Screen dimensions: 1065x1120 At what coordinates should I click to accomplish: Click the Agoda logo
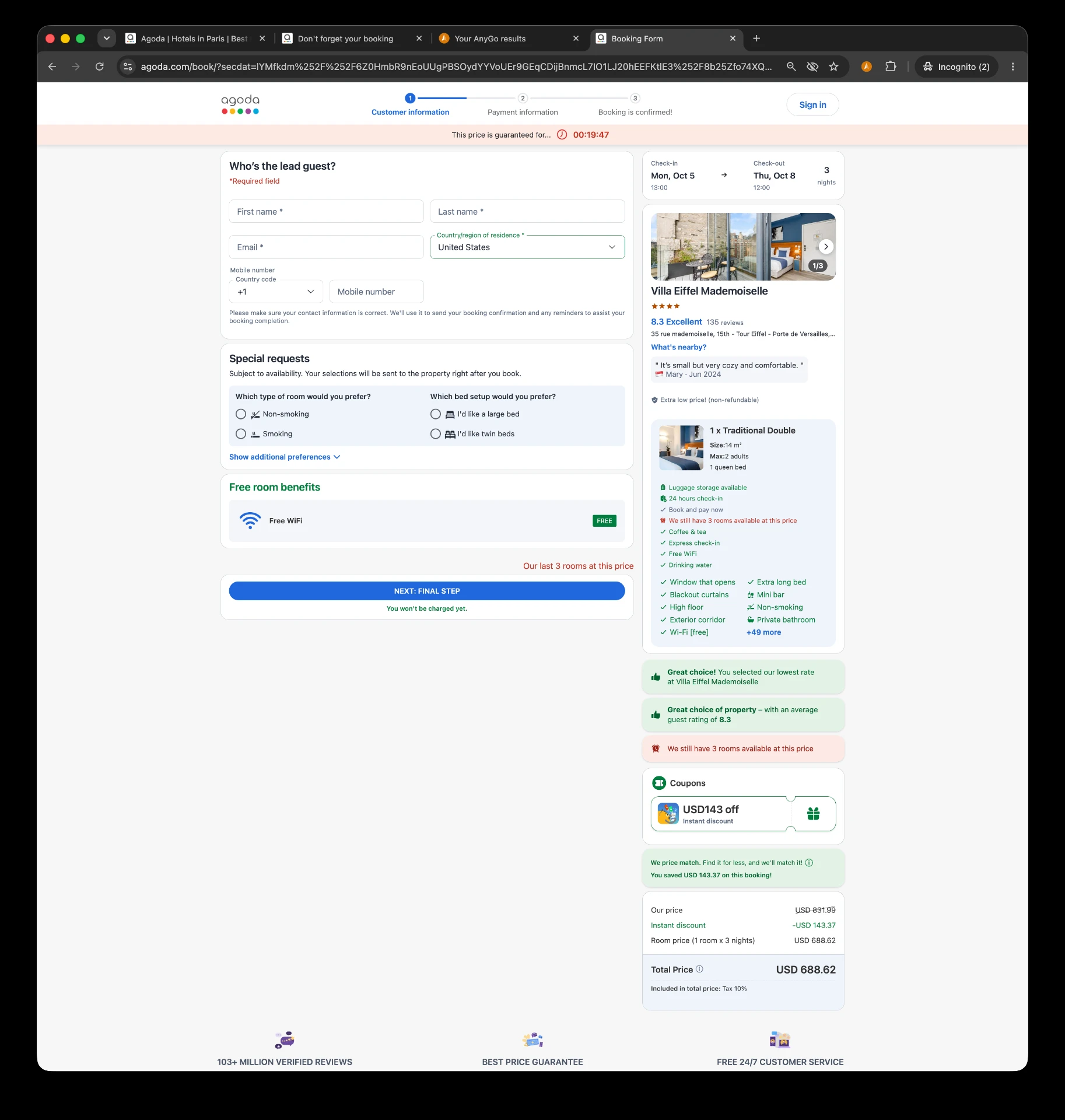point(240,104)
